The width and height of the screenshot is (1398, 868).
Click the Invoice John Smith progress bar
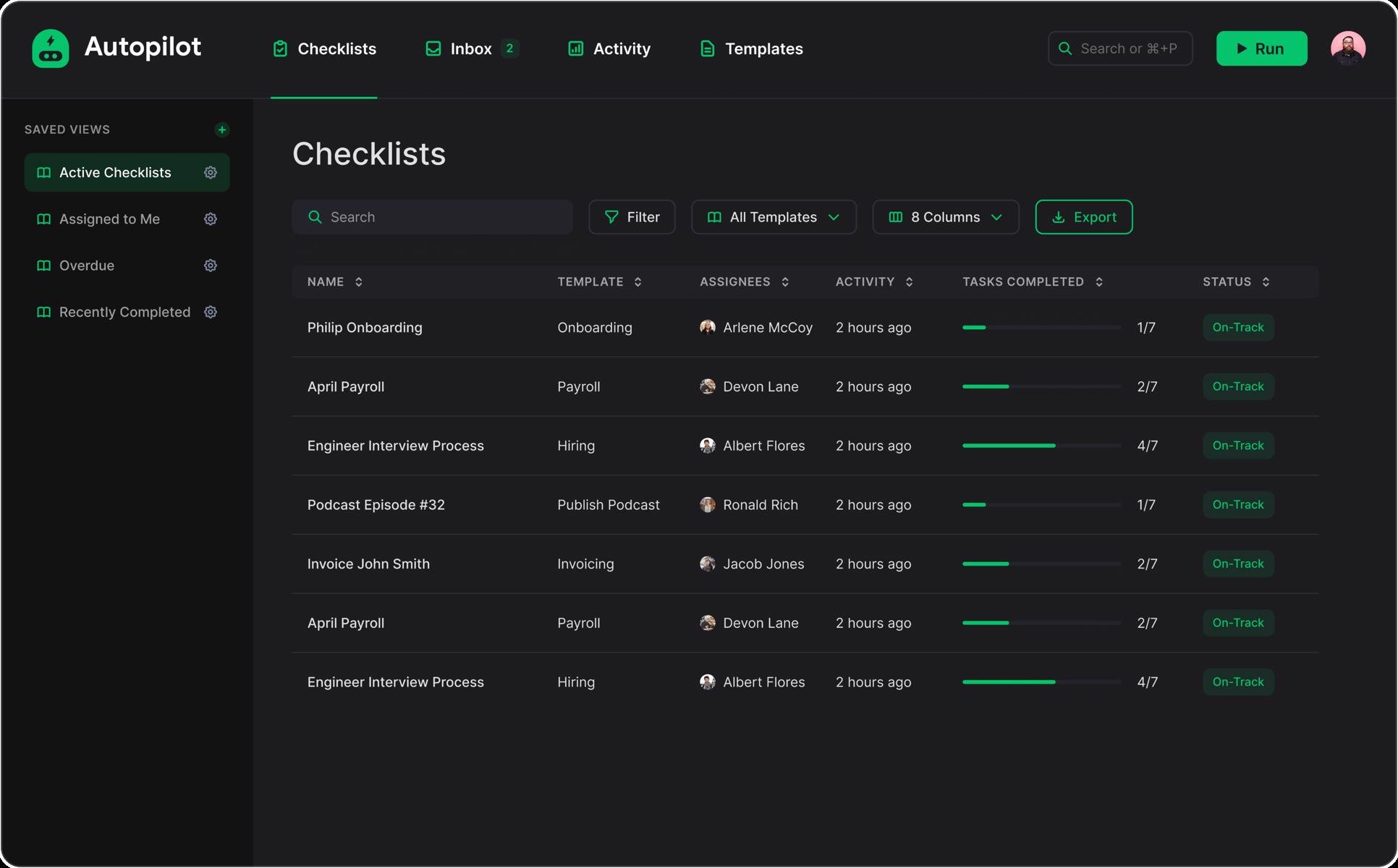coord(1041,563)
